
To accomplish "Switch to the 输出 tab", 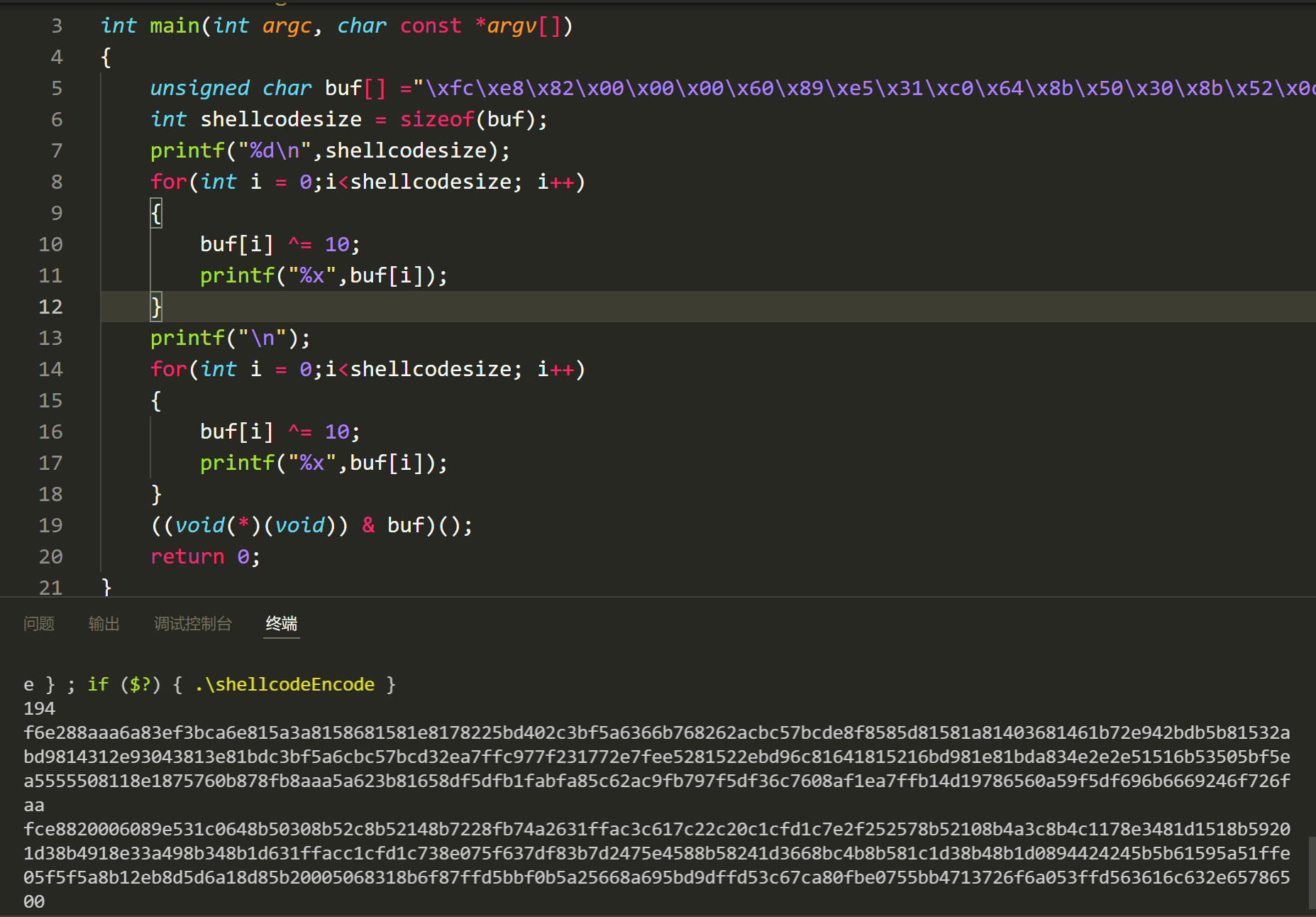I will [x=104, y=624].
